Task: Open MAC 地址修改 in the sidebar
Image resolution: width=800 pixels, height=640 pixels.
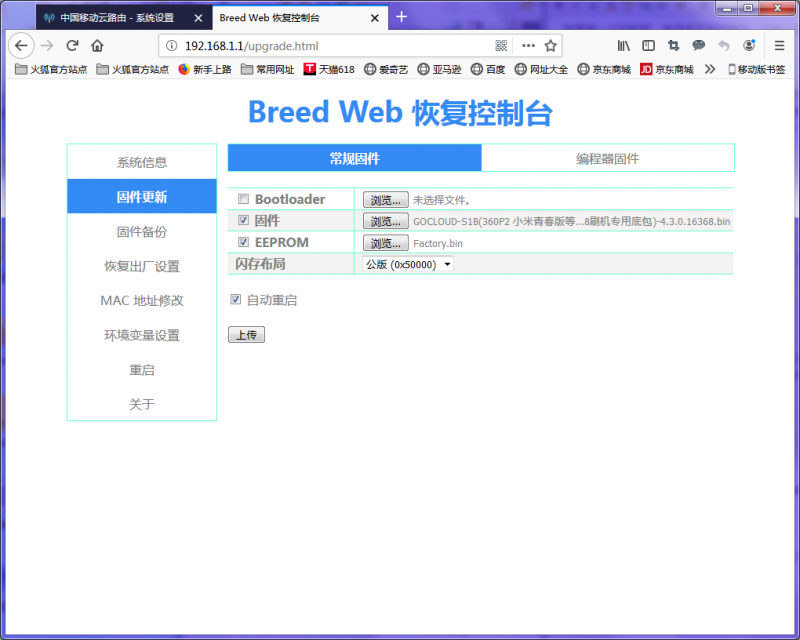Action: tap(142, 301)
